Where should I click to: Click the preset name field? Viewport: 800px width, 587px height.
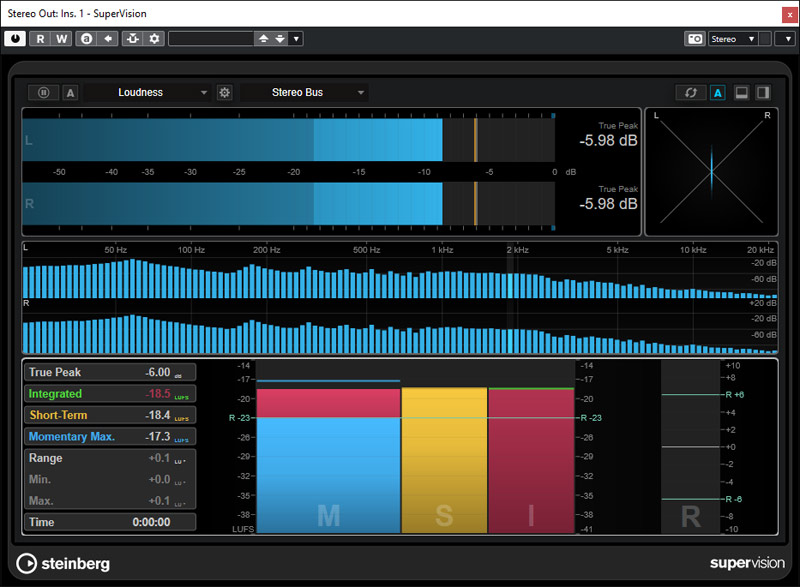pyautogui.click(x=211, y=39)
